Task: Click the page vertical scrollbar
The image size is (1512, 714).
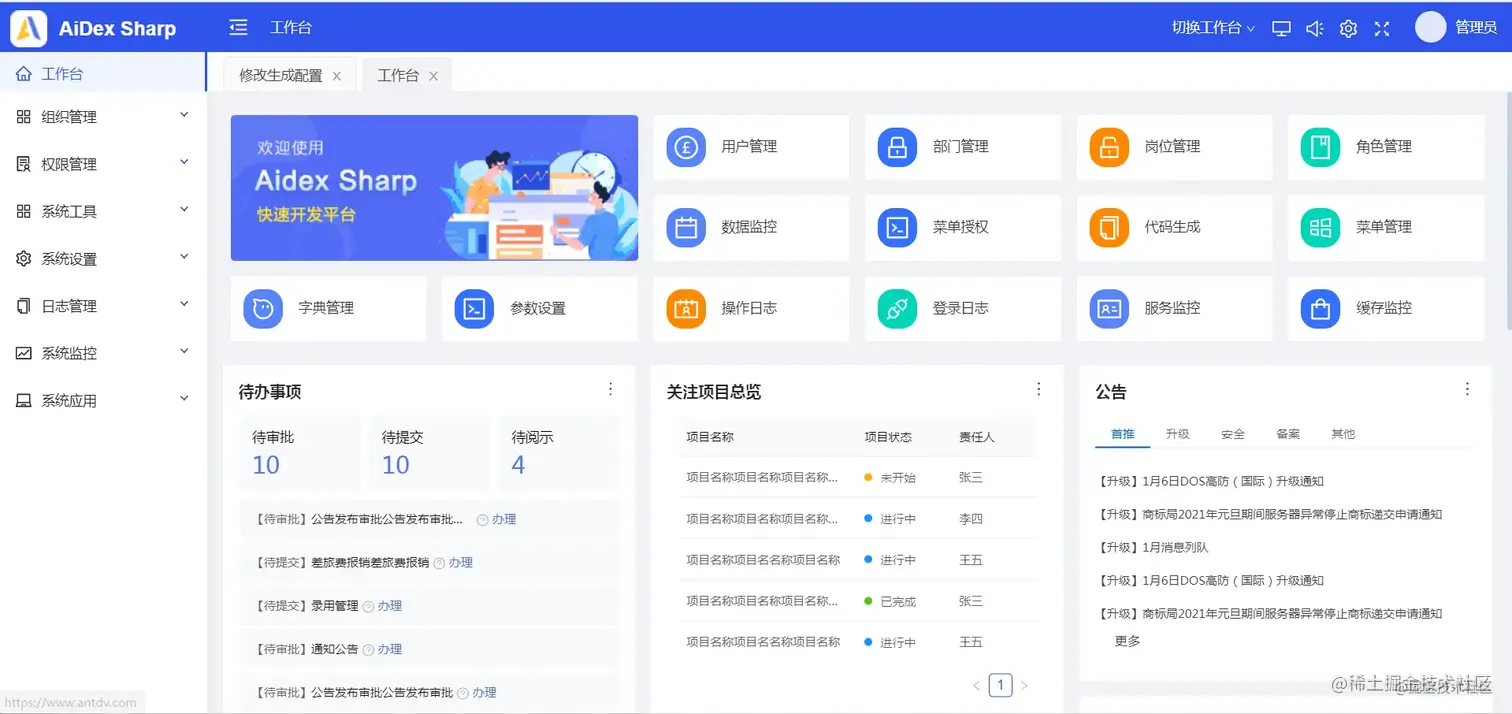Action: click(1508, 210)
